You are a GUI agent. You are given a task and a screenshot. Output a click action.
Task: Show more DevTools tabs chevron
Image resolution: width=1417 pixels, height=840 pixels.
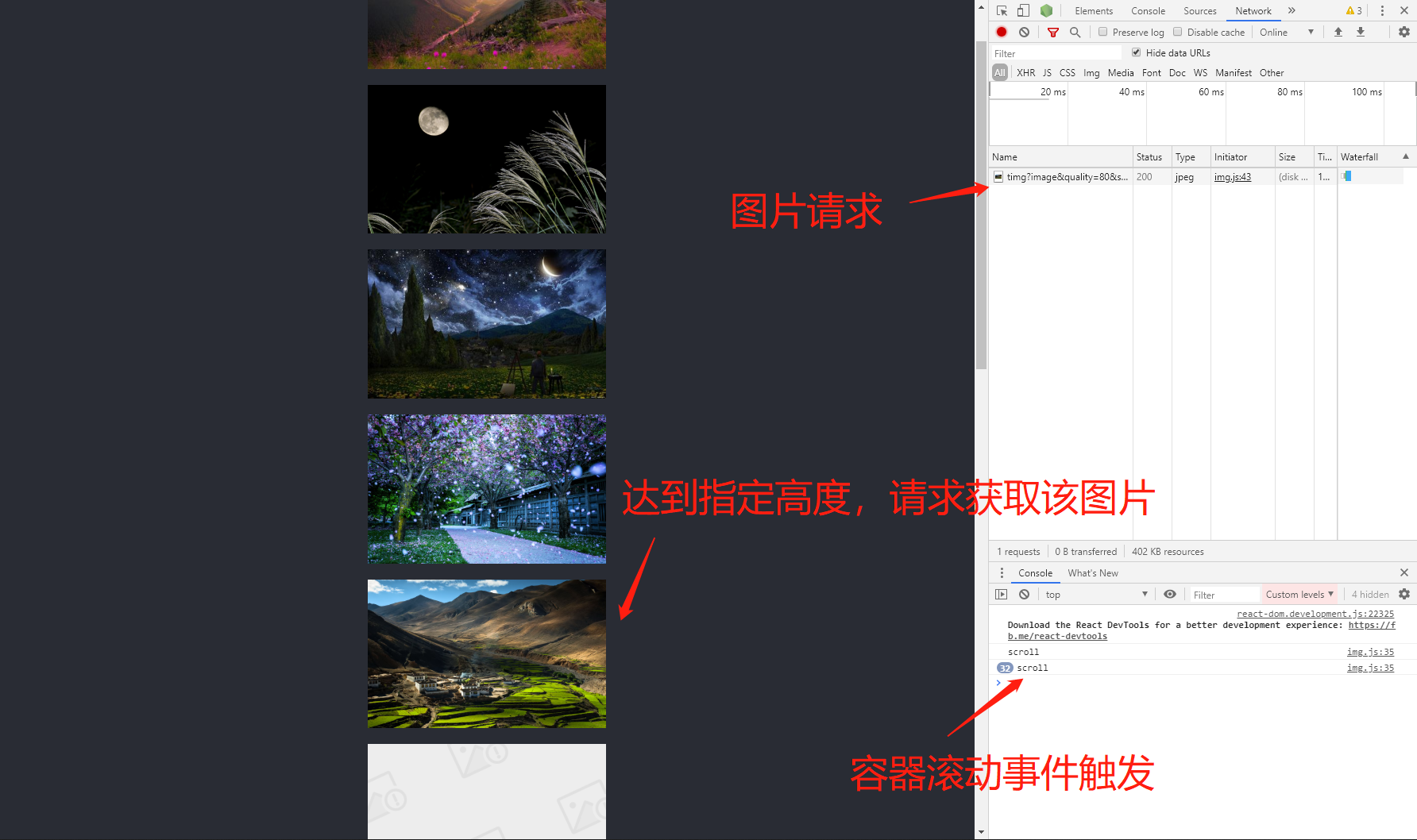coord(1292,11)
